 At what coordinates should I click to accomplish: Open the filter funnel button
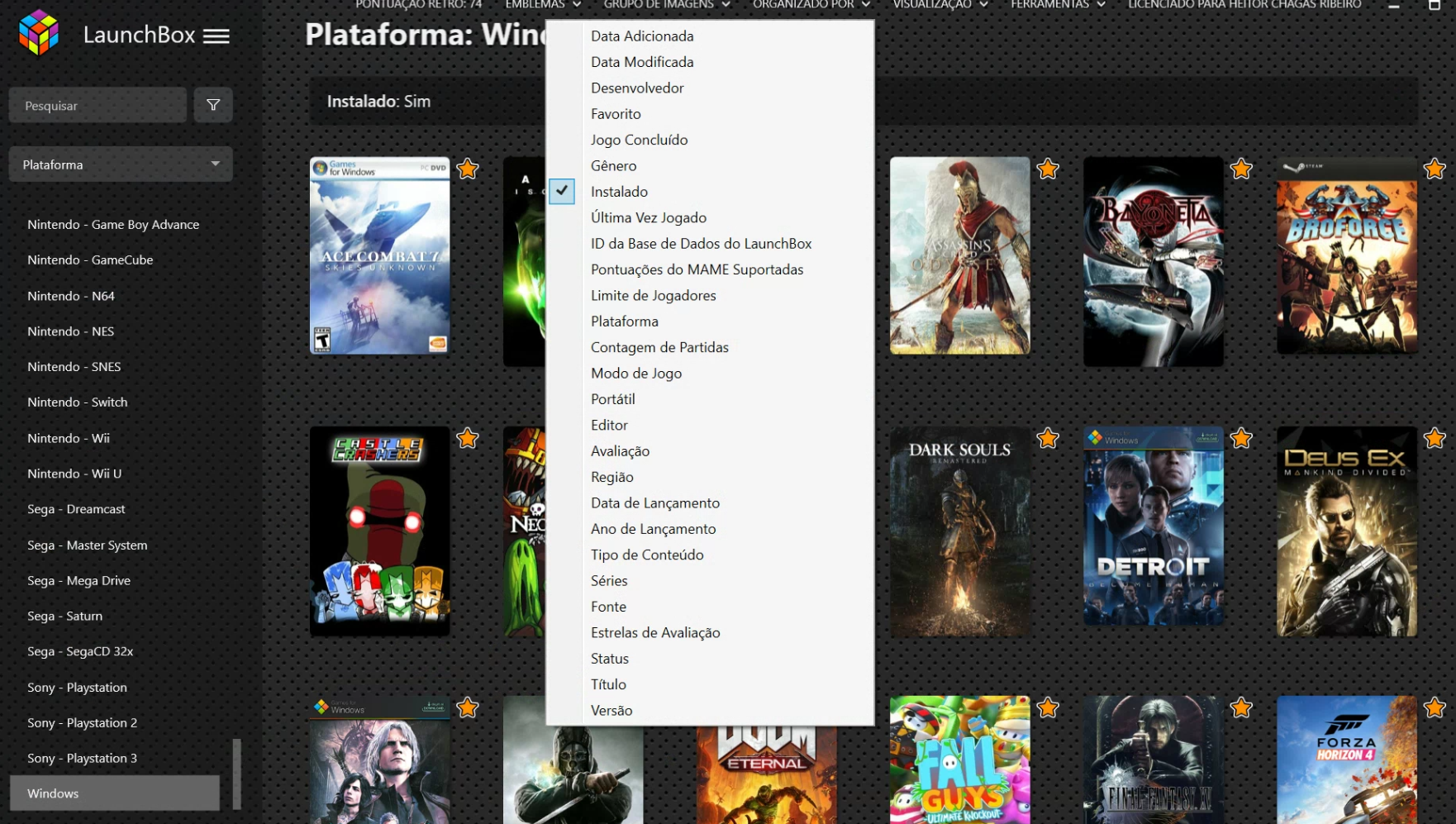(x=213, y=105)
